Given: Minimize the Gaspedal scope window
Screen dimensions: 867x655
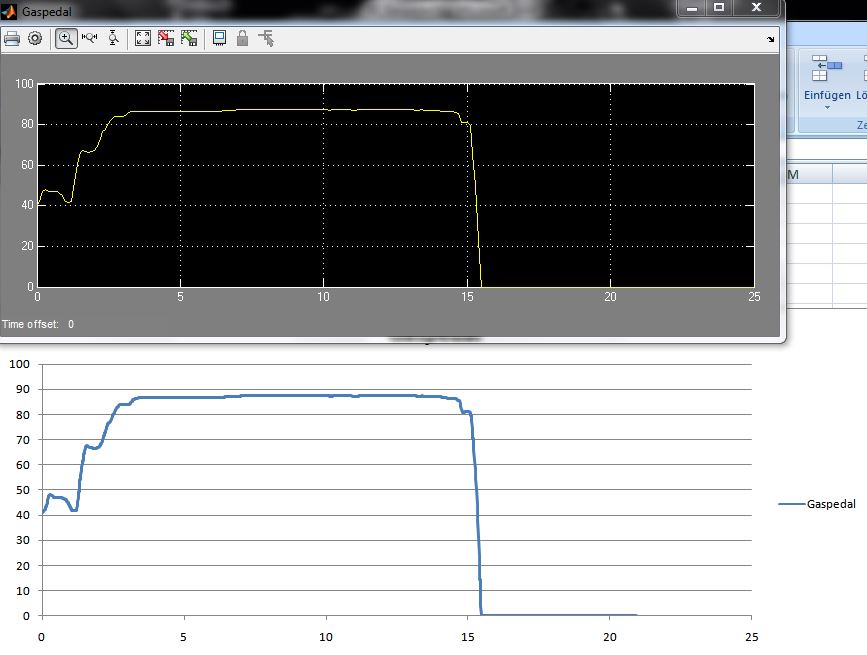Looking at the screenshot, I should 692,8.
